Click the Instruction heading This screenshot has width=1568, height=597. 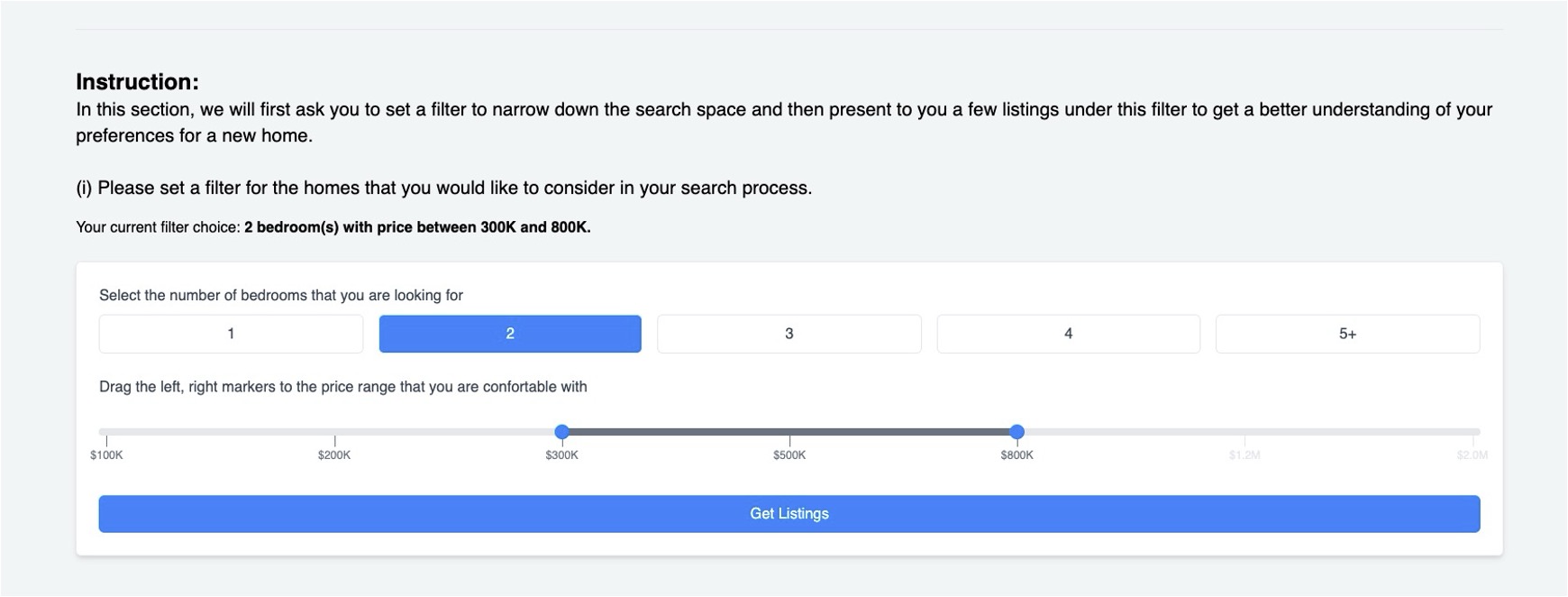pos(137,82)
